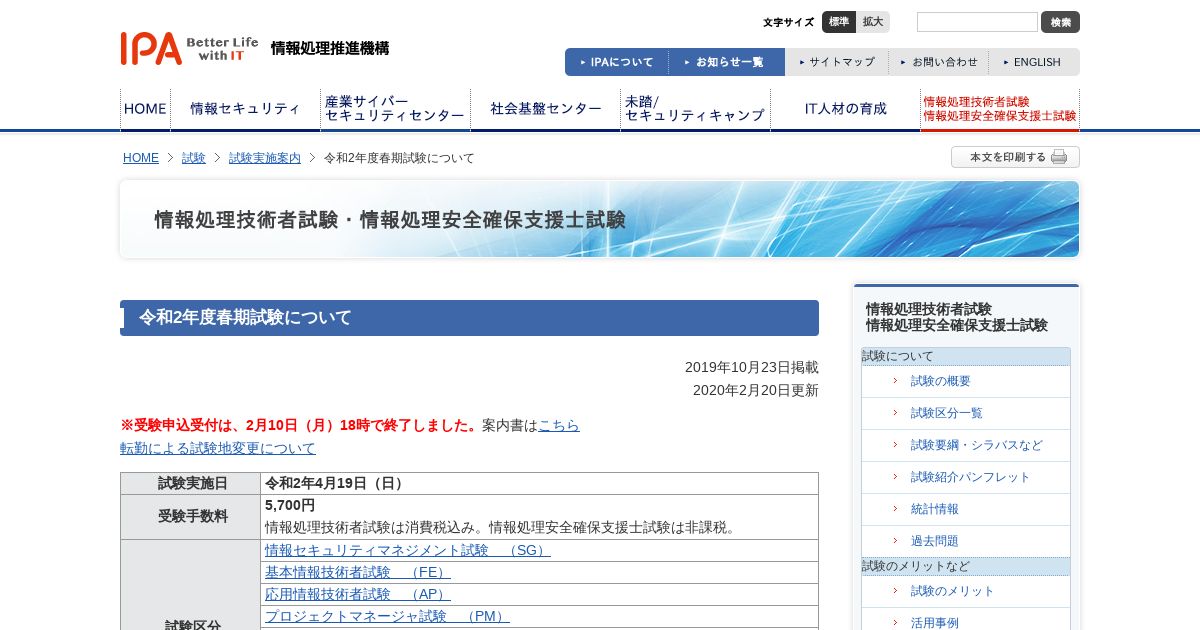
Task: Click 試験 in the breadcrumb
Action: (x=194, y=158)
